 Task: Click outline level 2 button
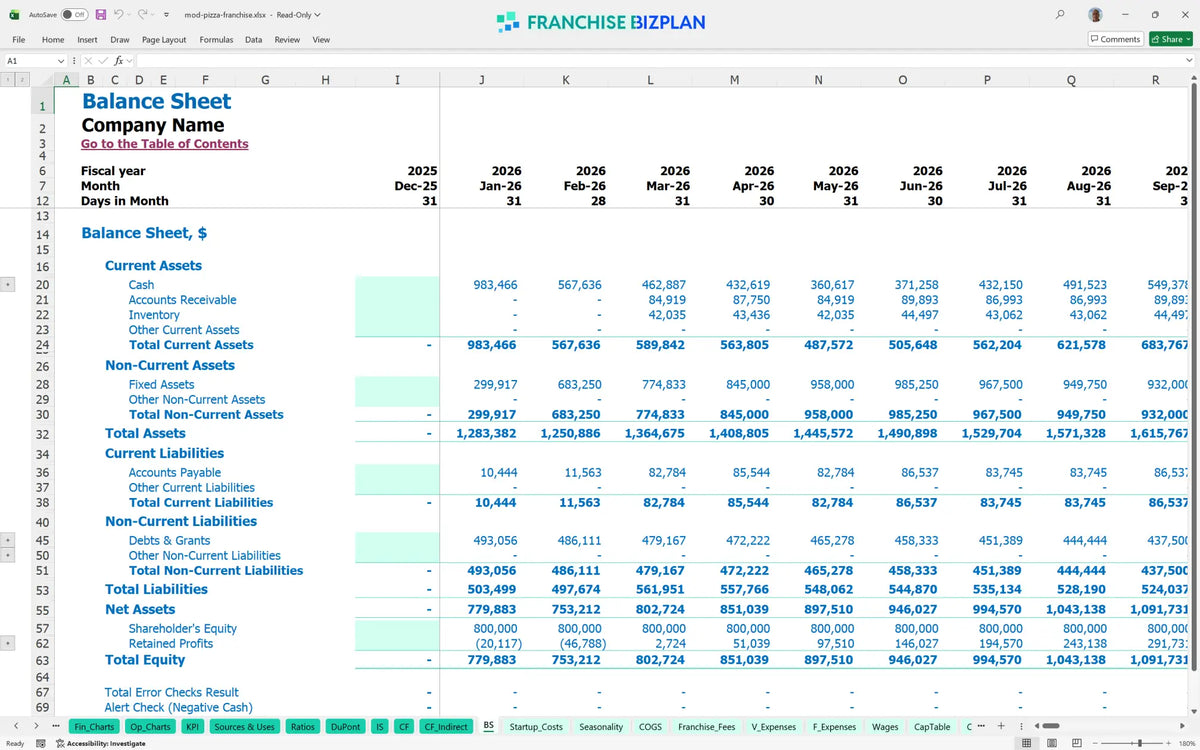pos(22,79)
